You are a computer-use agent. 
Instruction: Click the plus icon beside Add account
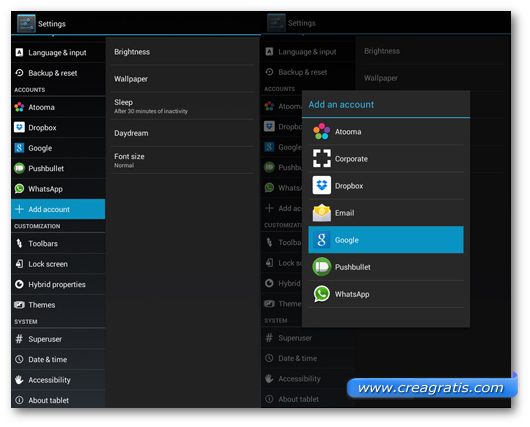tap(19, 209)
